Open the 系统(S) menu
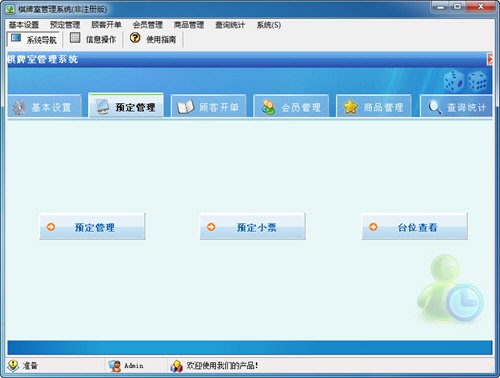 [x=269, y=25]
